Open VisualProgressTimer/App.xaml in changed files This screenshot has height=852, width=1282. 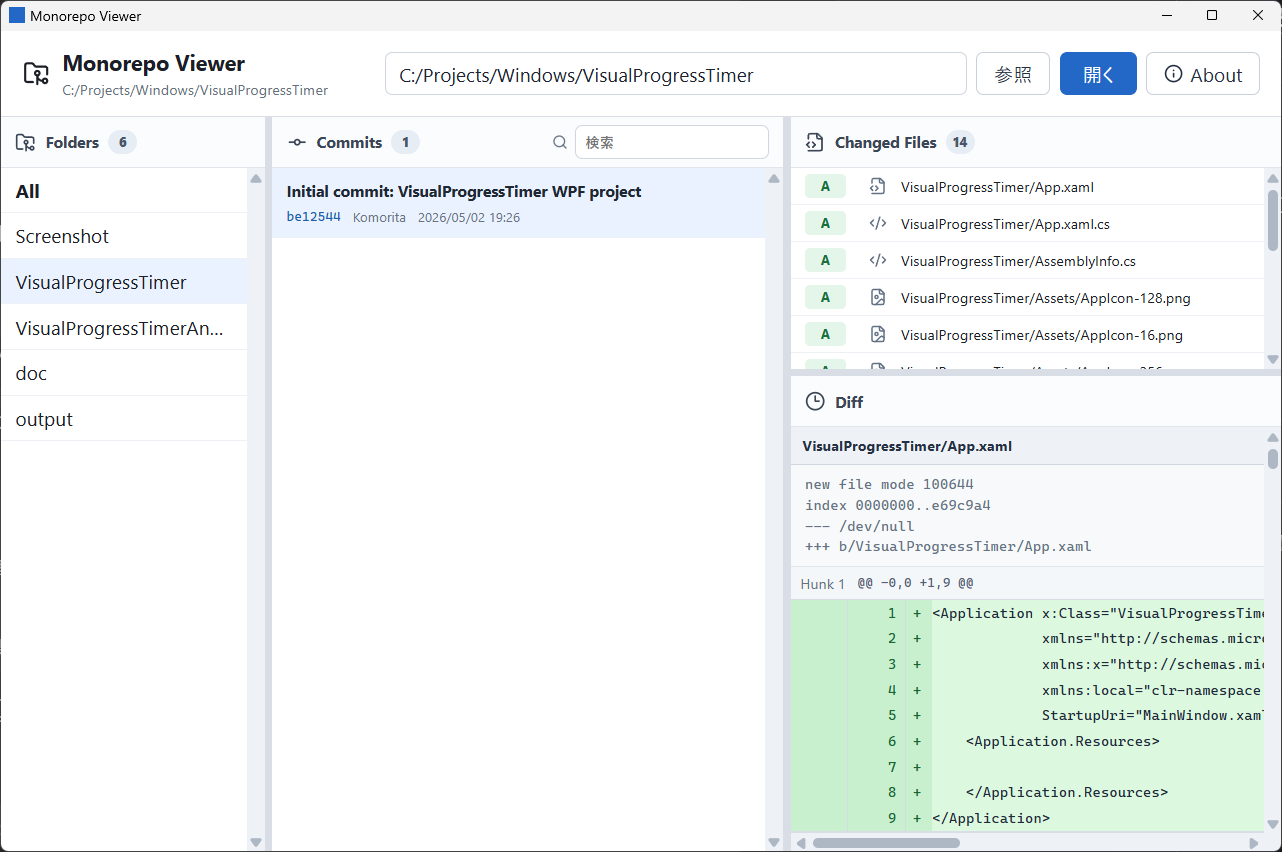1029,186
